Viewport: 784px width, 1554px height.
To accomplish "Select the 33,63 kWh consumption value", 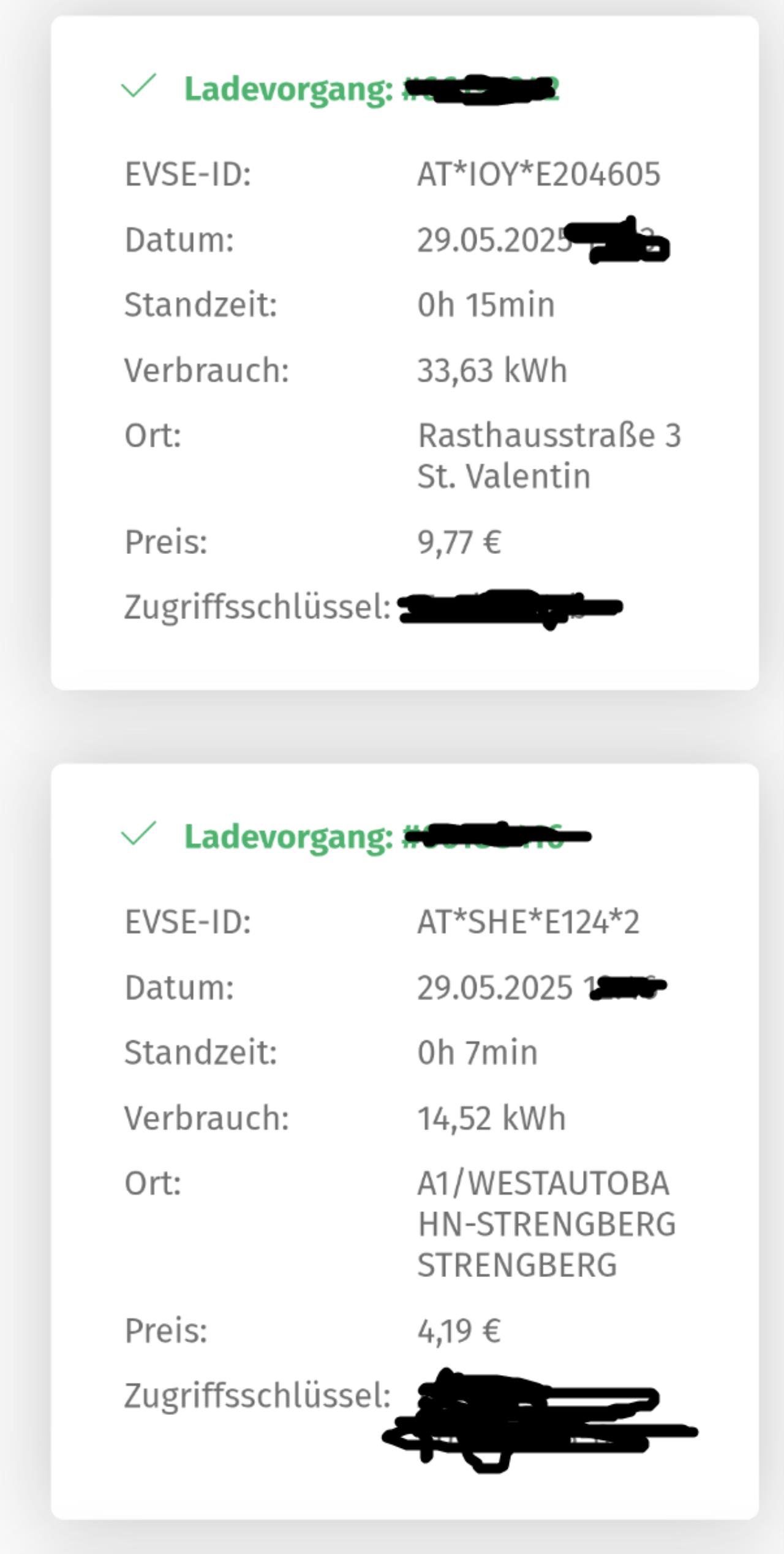I will pyautogui.click(x=492, y=370).
